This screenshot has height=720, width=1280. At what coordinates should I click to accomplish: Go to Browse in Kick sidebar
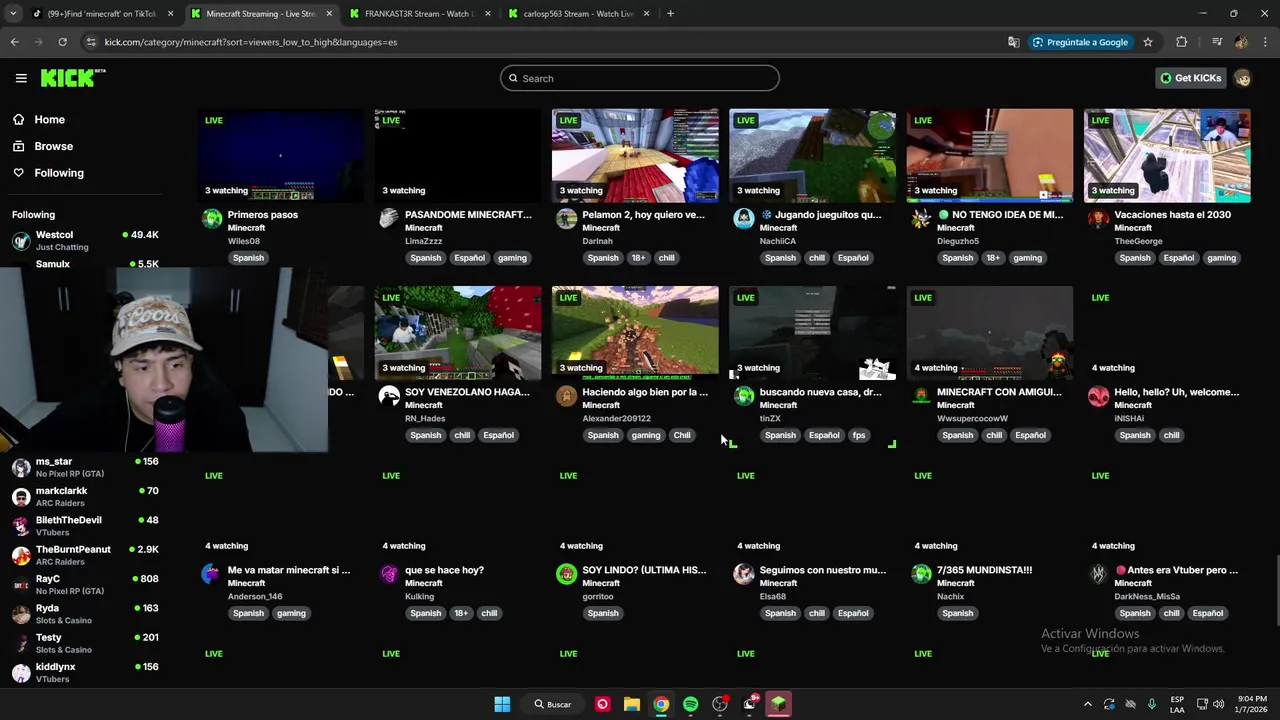click(53, 146)
